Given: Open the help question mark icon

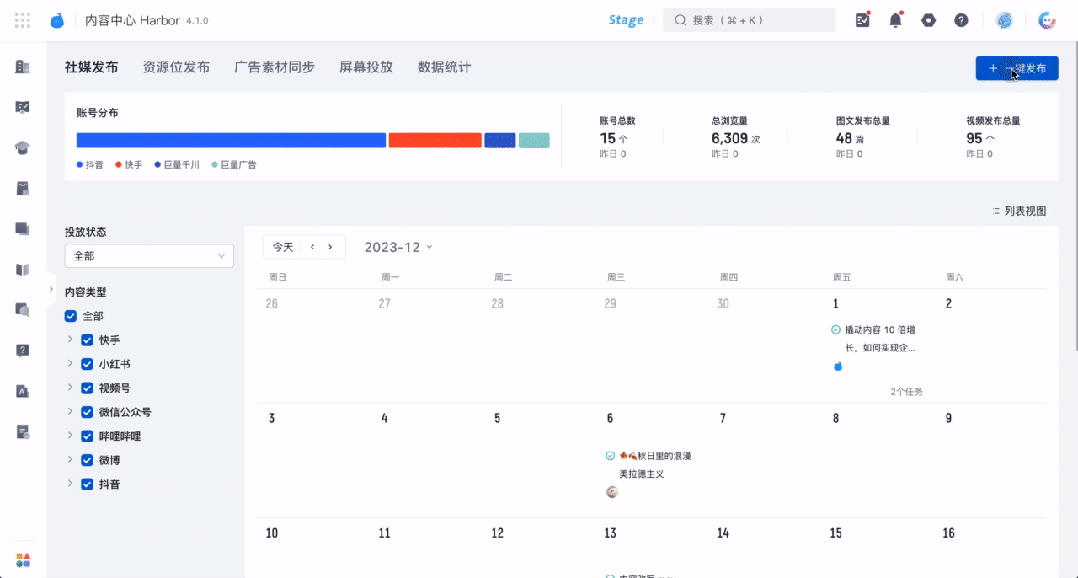Looking at the screenshot, I should [x=961, y=20].
